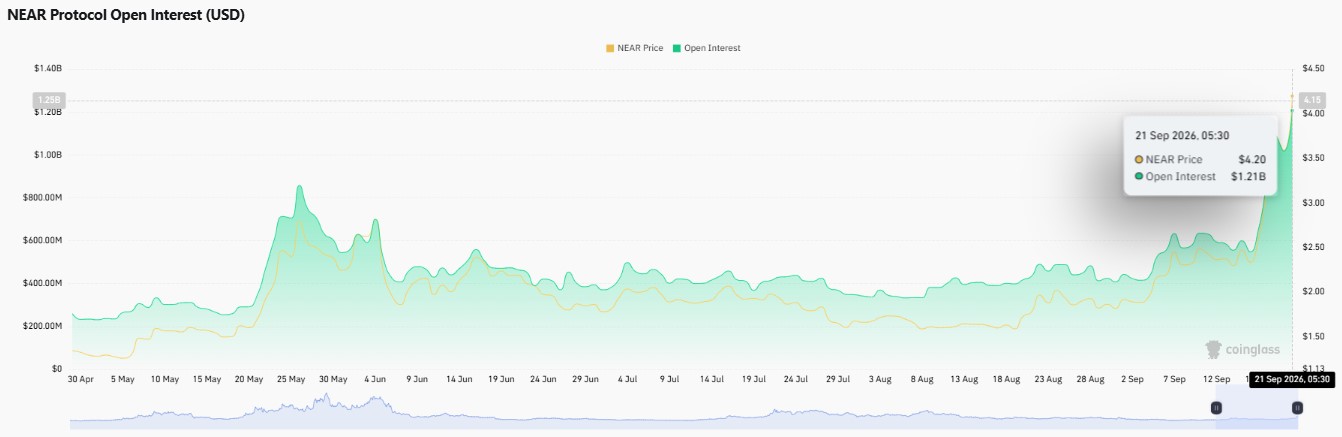Click the $4.50 right axis label

tap(1313, 68)
